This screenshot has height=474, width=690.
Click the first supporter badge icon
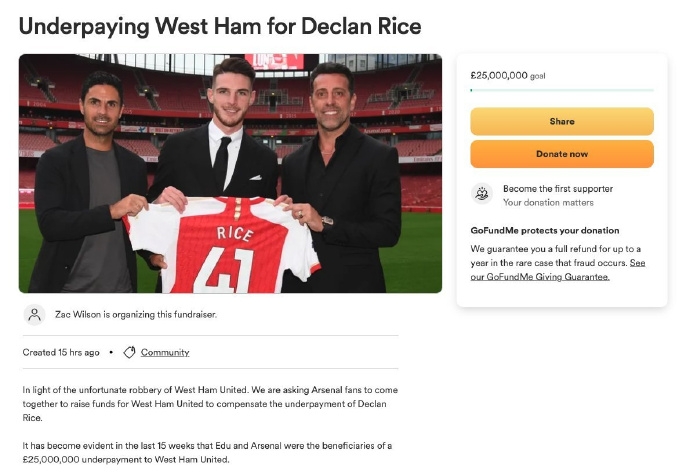tap(483, 194)
